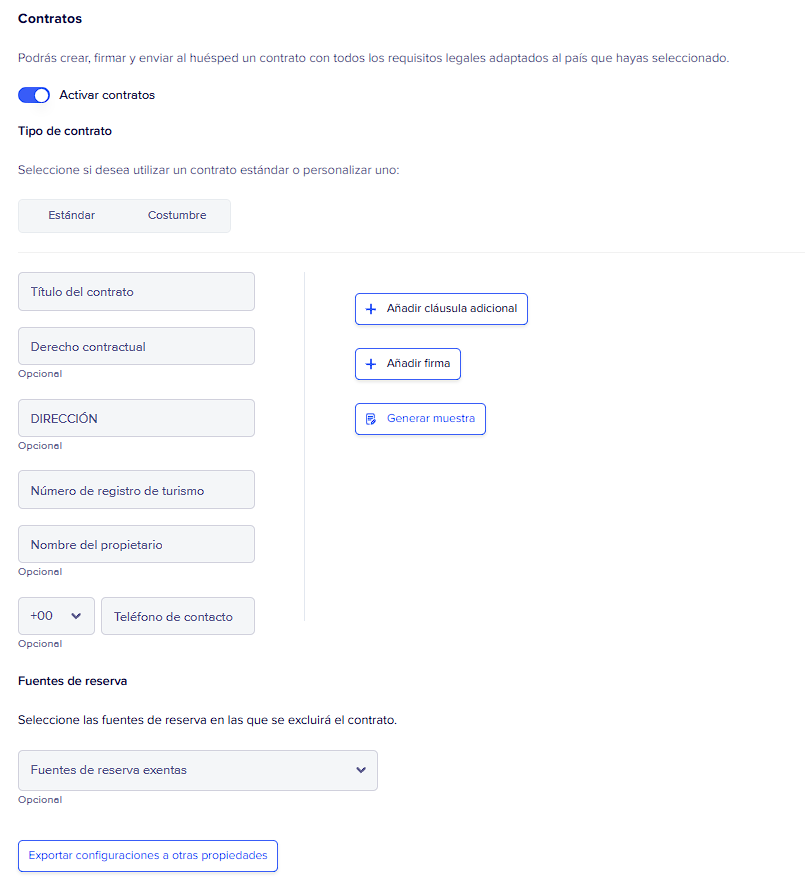Switch to the Costumbre contract type tab
Image resolution: width=805 pixels, height=895 pixels.
177,215
